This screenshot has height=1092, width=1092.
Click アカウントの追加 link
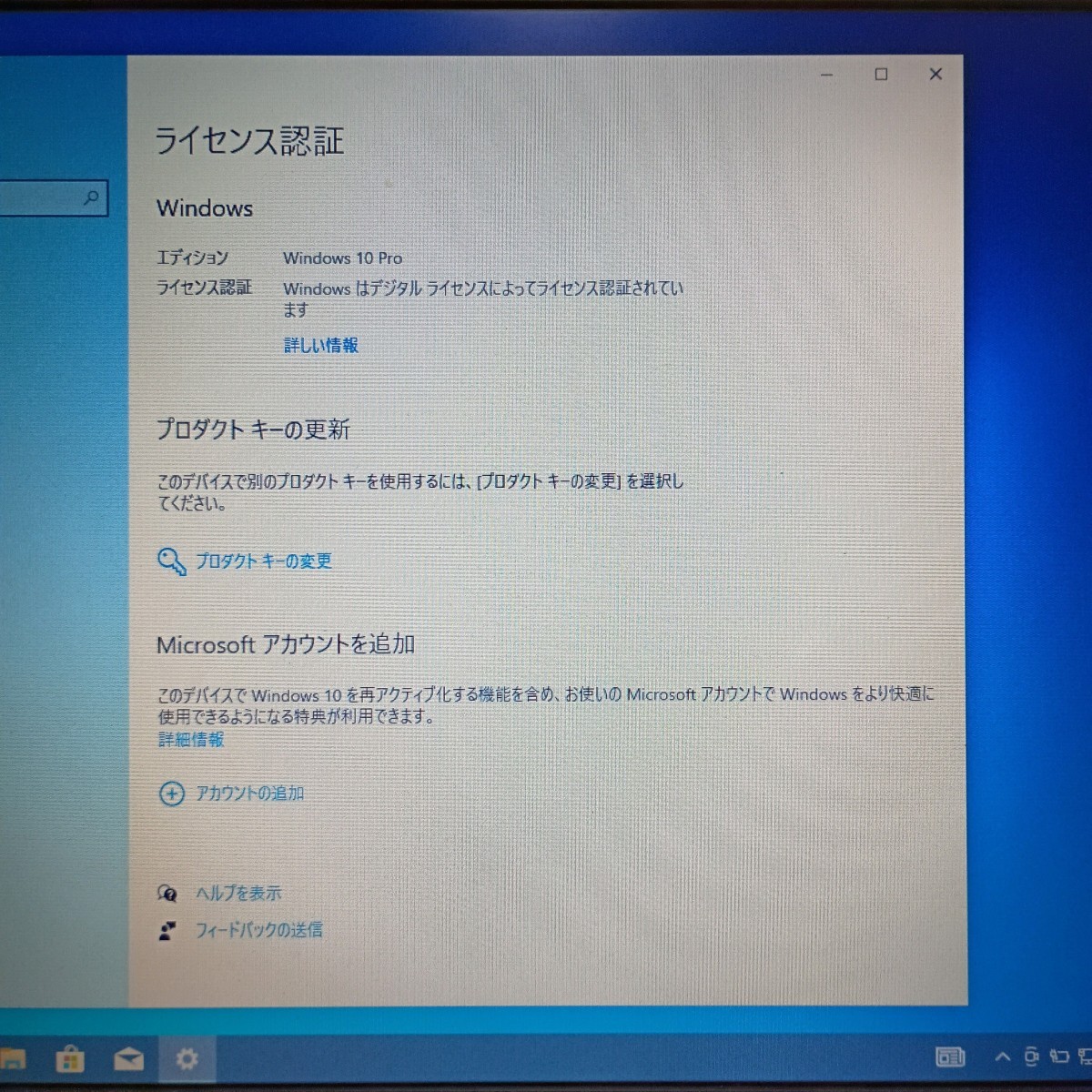click(x=250, y=794)
